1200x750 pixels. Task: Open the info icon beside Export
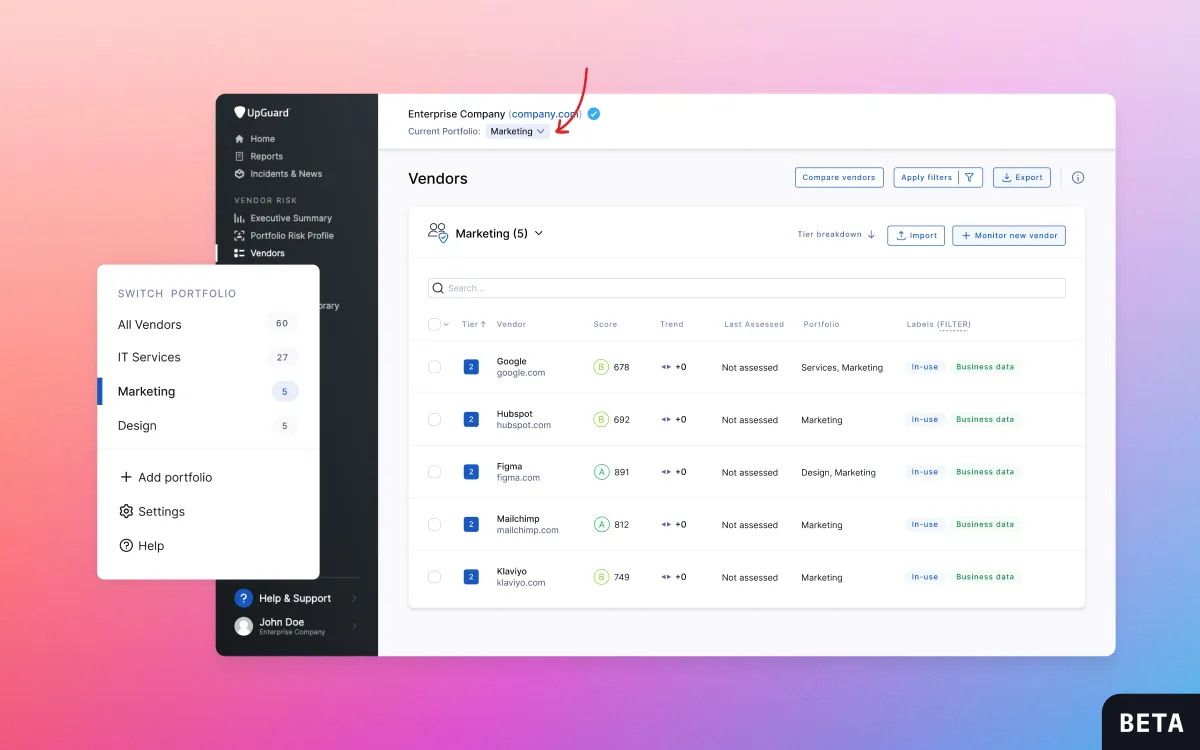tap(1078, 178)
